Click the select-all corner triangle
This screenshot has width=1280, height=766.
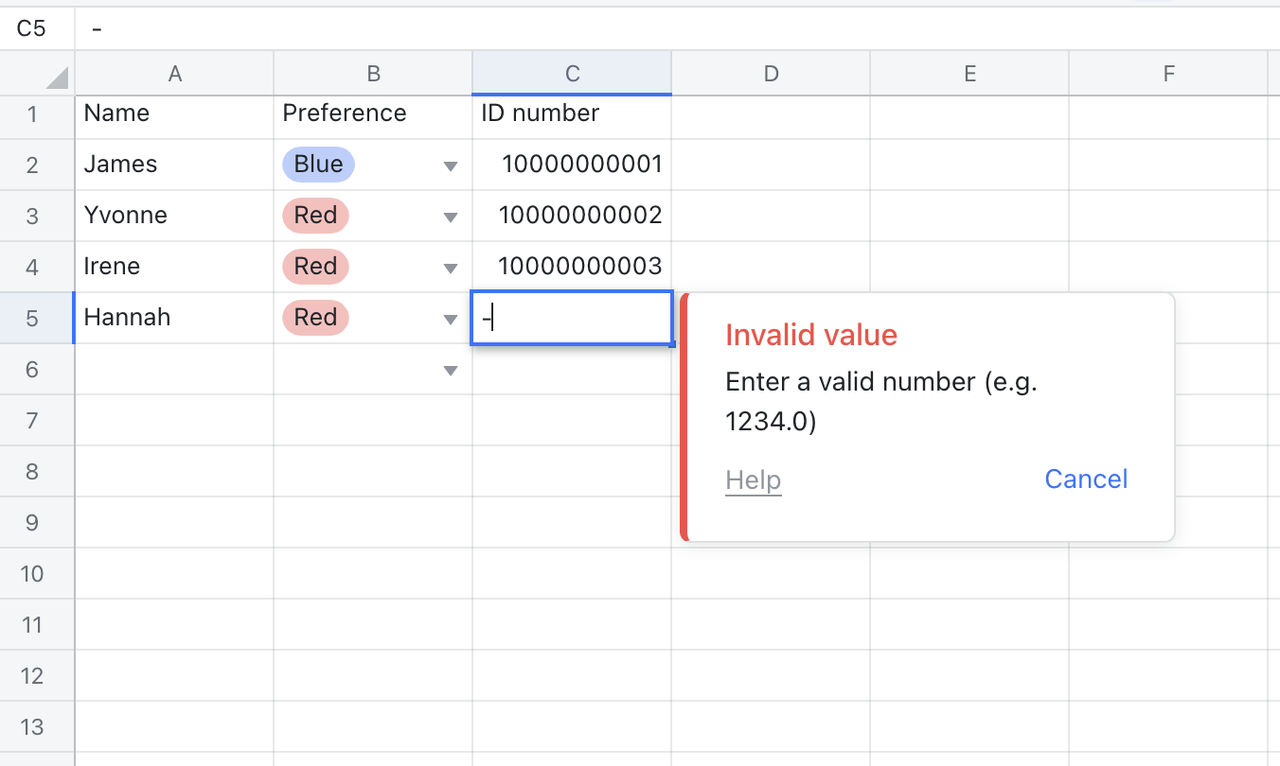click(x=57, y=78)
